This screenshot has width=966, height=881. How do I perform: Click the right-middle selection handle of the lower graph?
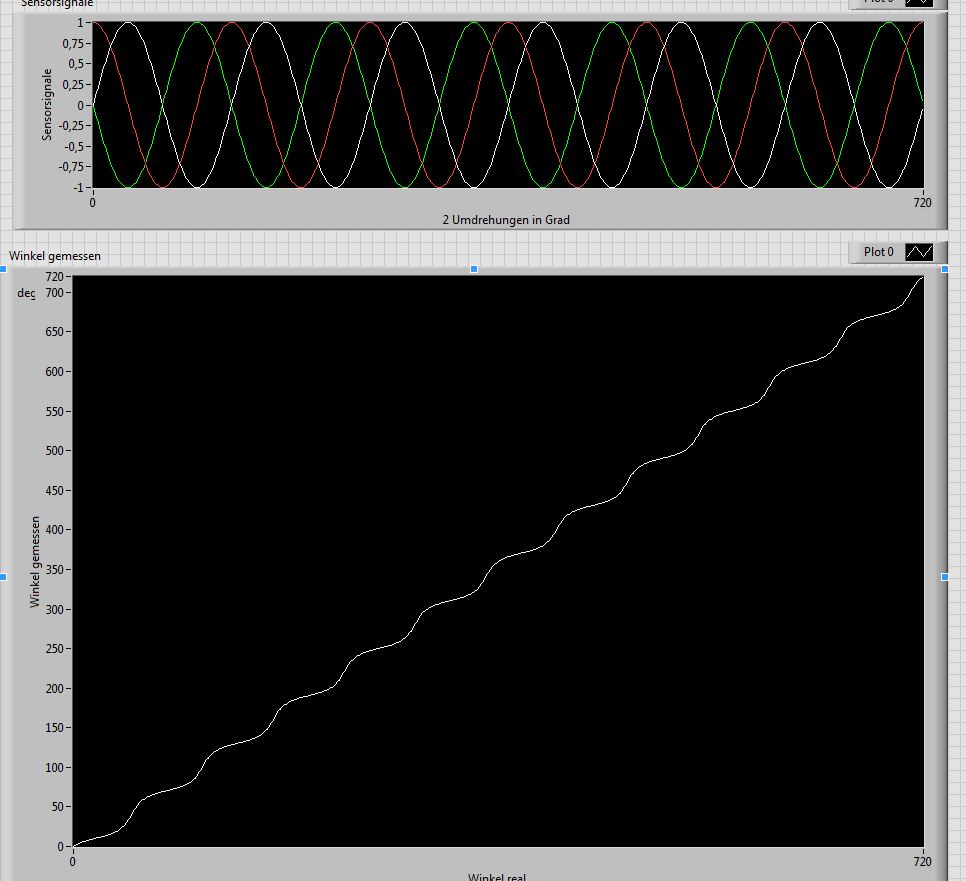pos(945,577)
